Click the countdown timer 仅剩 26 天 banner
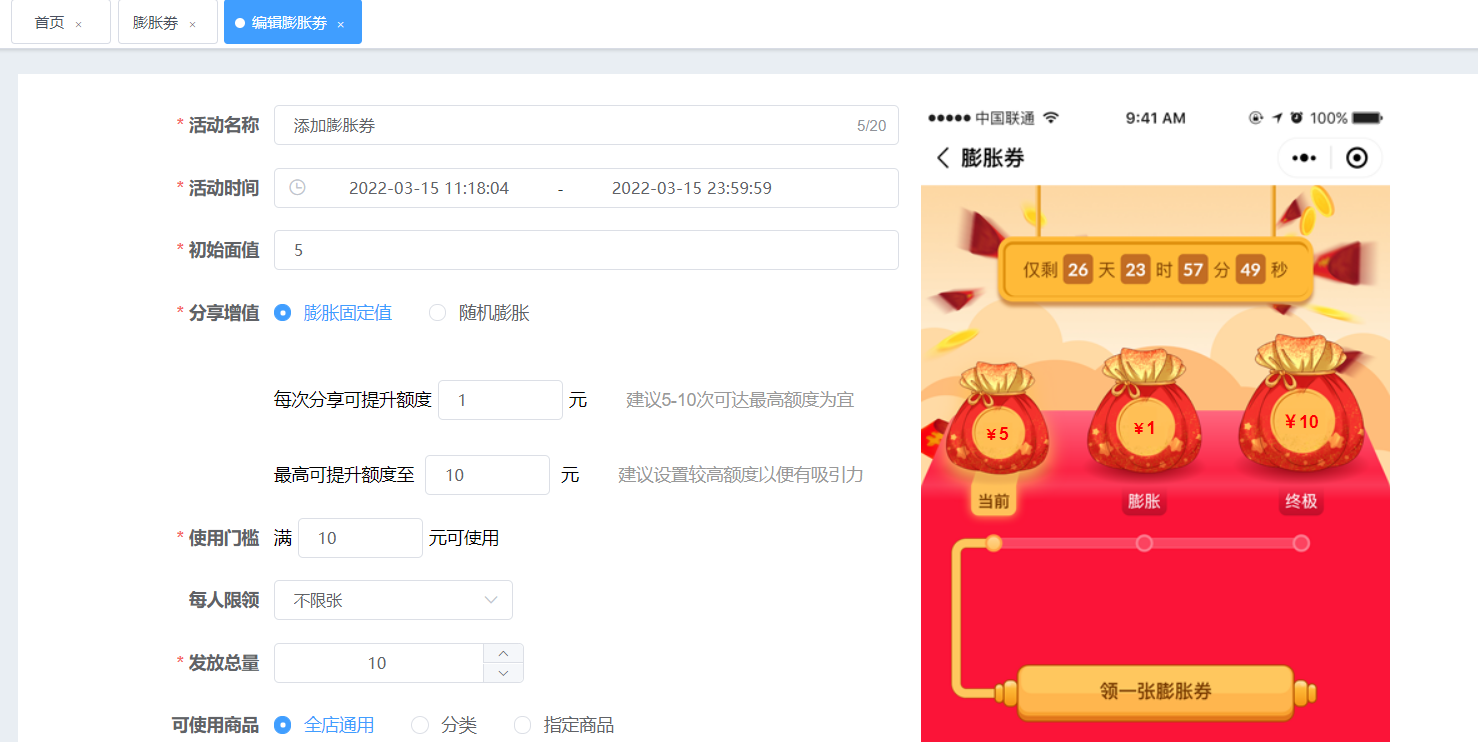Image resolution: width=1478 pixels, height=742 pixels. coord(1155,270)
